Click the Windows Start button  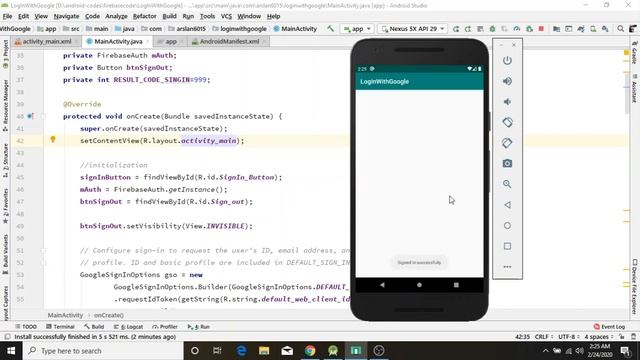tap(11, 351)
